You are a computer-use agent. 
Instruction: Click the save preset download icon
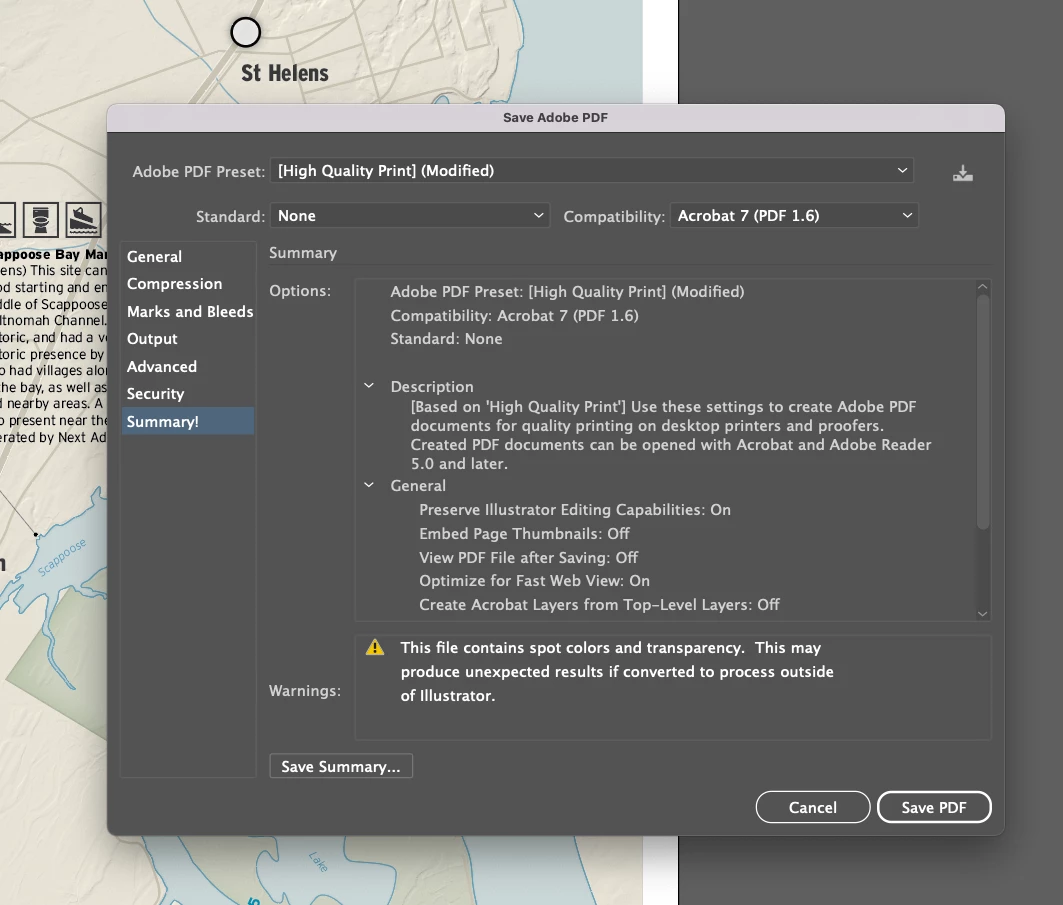click(962, 174)
